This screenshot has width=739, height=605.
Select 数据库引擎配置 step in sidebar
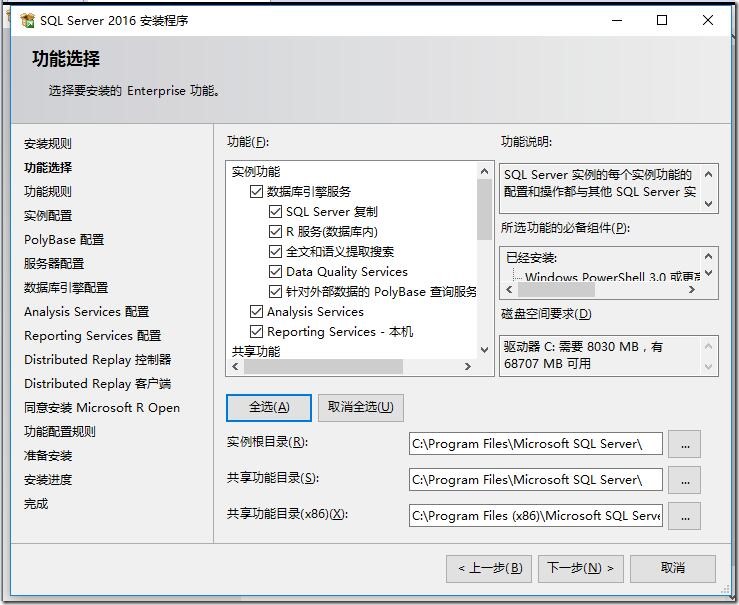pos(66,288)
